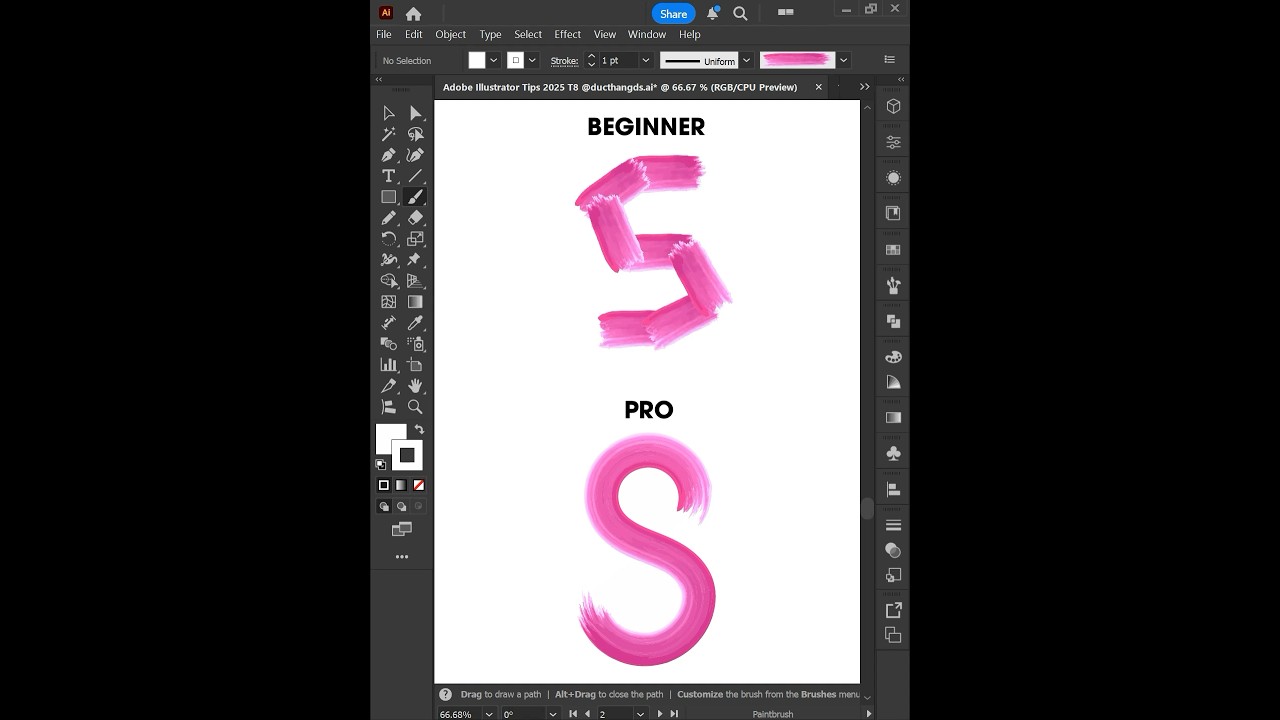The height and width of the screenshot is (720, 1280).
Task: Click the blue Share button
Action: click(673, 13)
